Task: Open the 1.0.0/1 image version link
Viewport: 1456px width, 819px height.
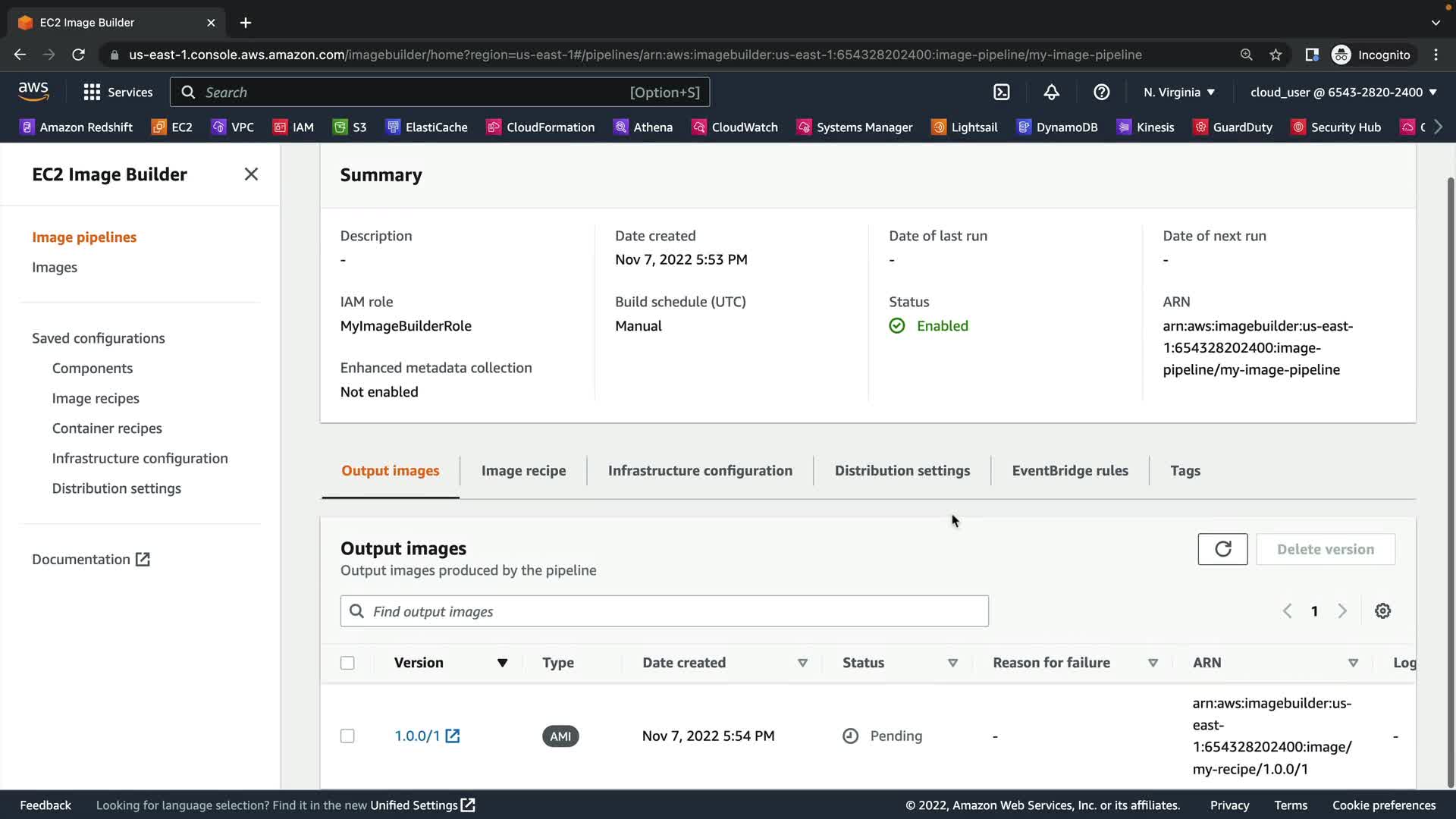Action: pos(418,736)
